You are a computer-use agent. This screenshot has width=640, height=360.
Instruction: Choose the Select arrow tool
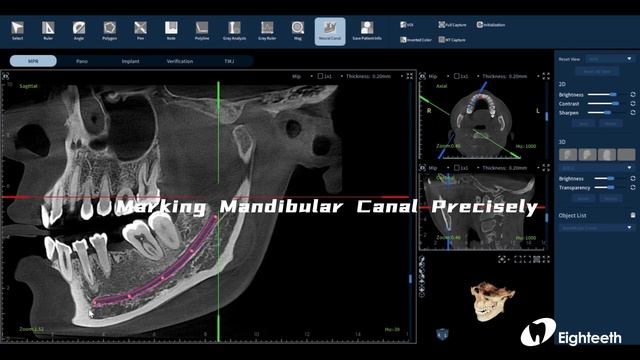coord(18,31)
